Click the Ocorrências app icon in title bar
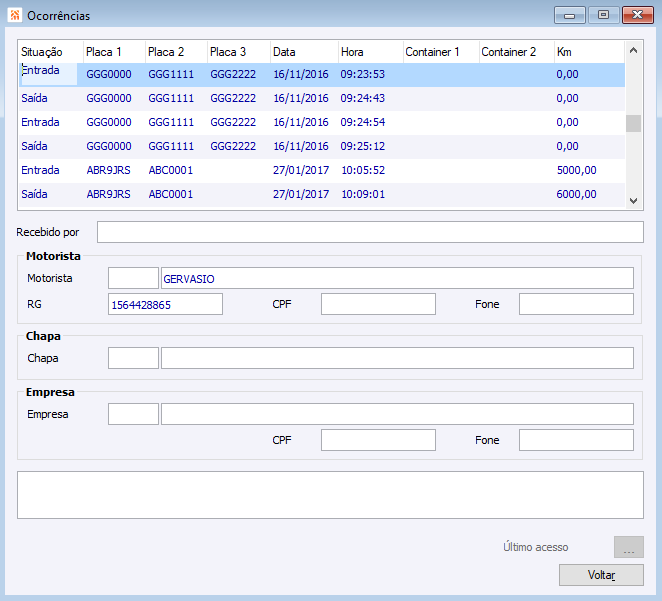 point(13,16)
